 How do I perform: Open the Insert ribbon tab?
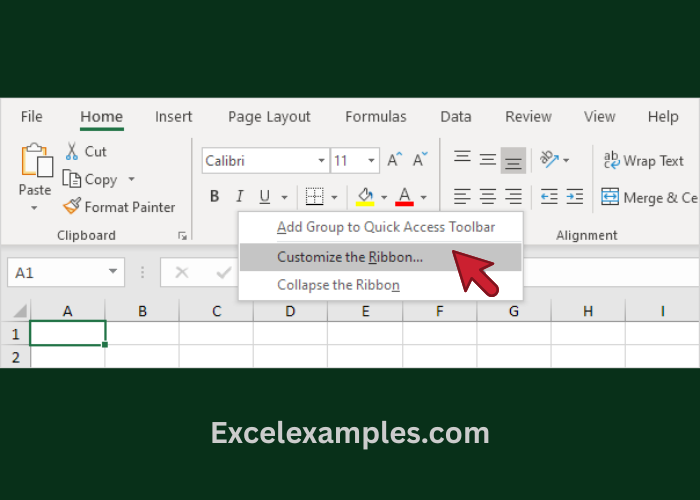click(x=174, y=117)
